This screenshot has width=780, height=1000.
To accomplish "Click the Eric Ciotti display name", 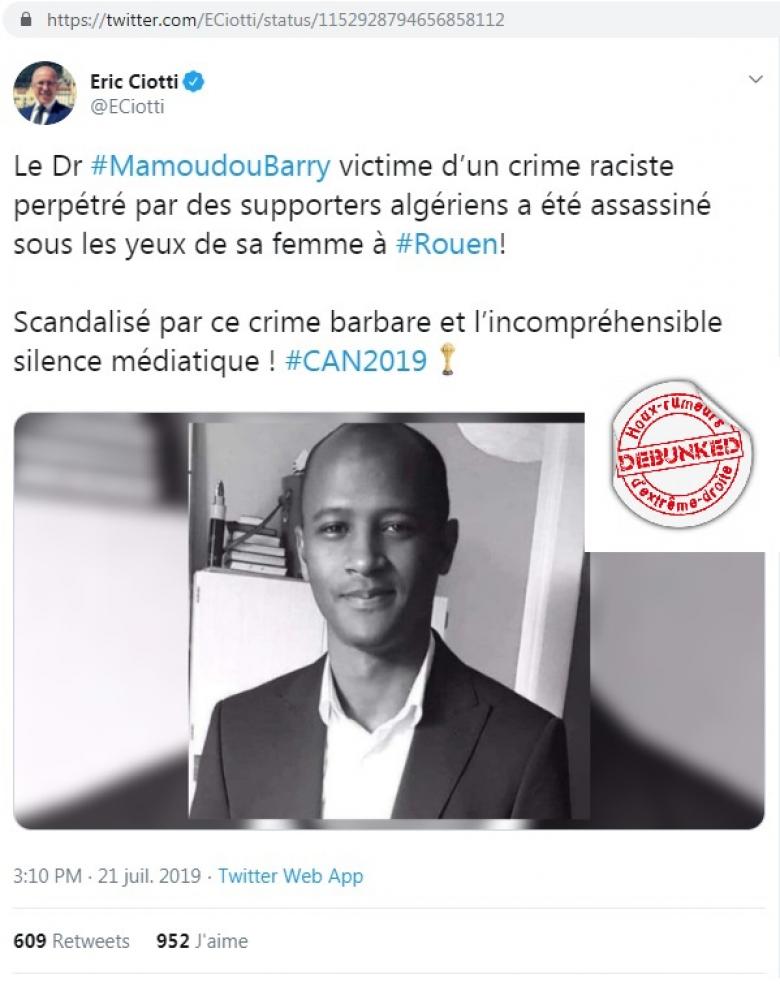I will pos(134,82).
